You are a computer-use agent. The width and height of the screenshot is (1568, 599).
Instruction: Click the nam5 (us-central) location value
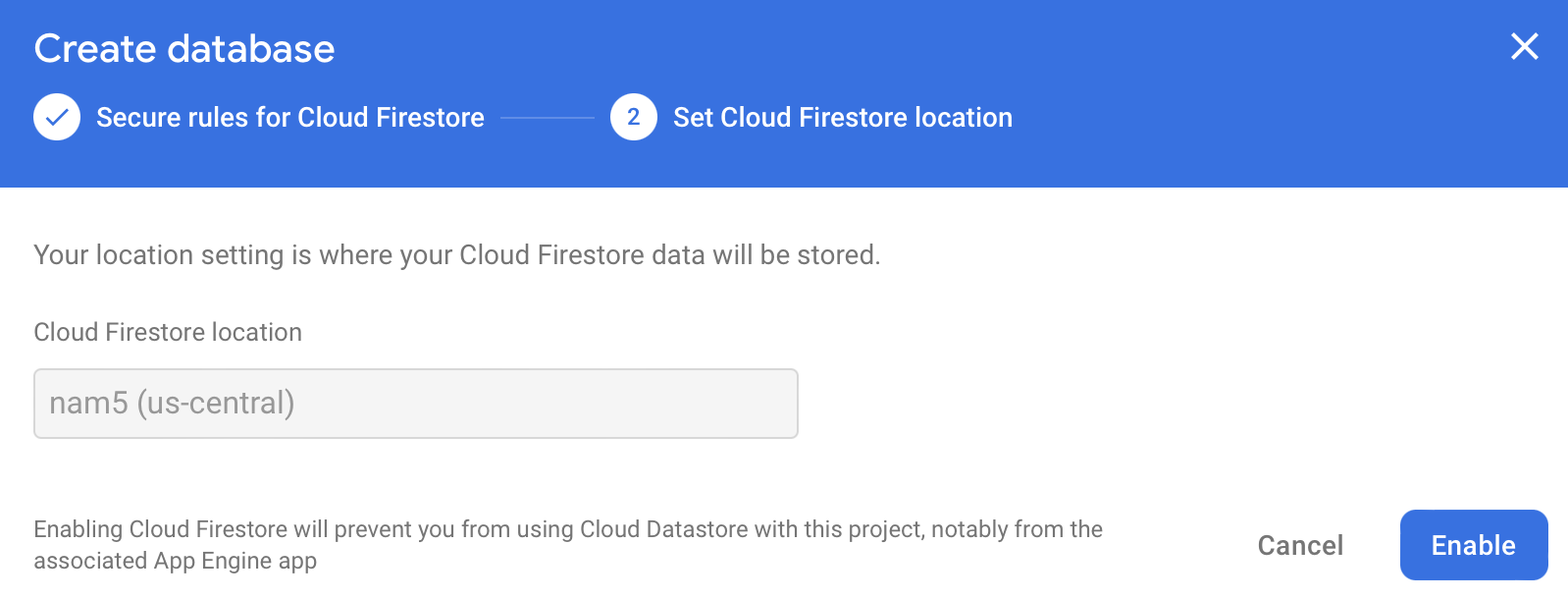point(172,403)
